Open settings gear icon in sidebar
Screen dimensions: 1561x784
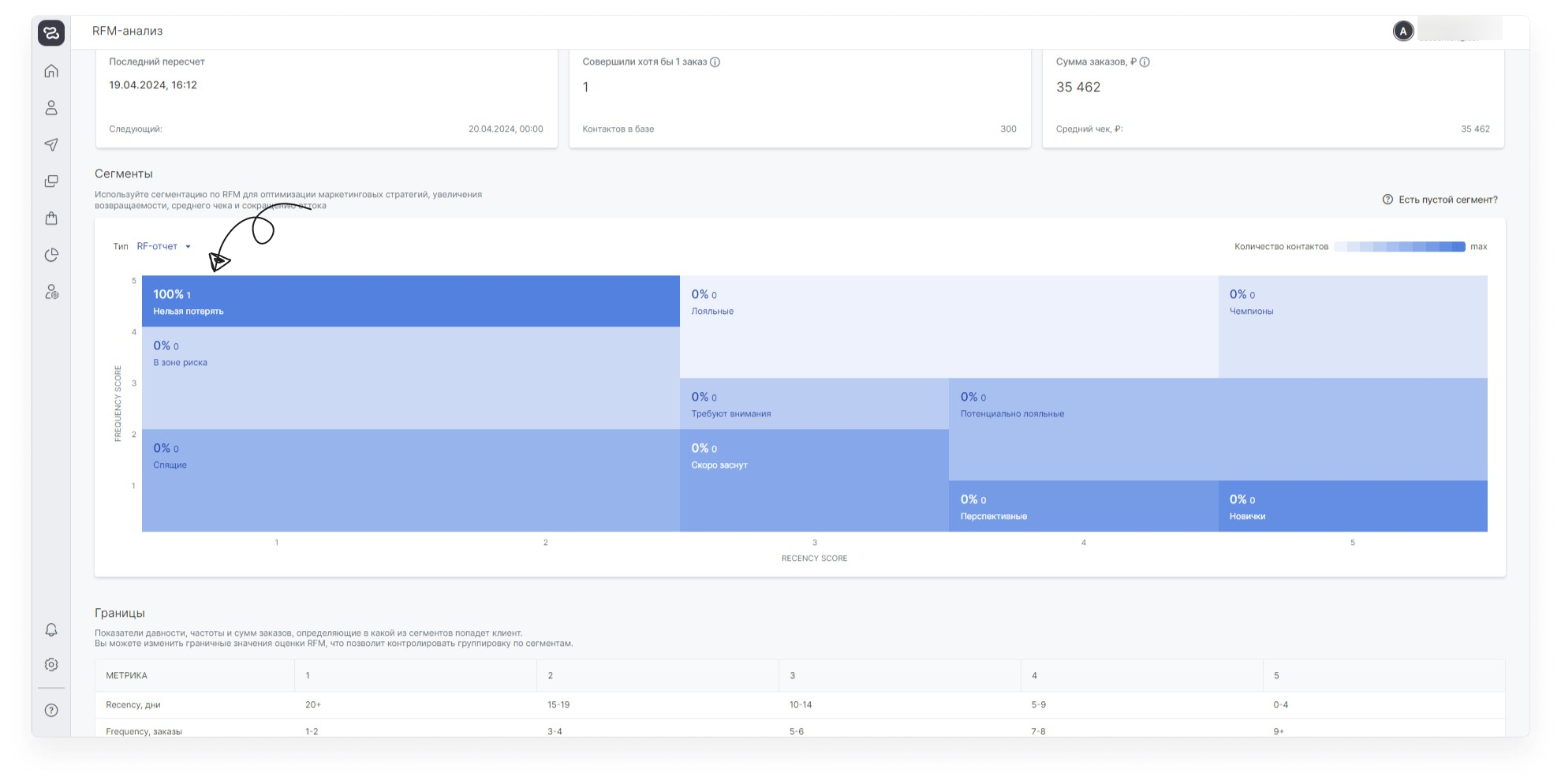coord(51,665)
